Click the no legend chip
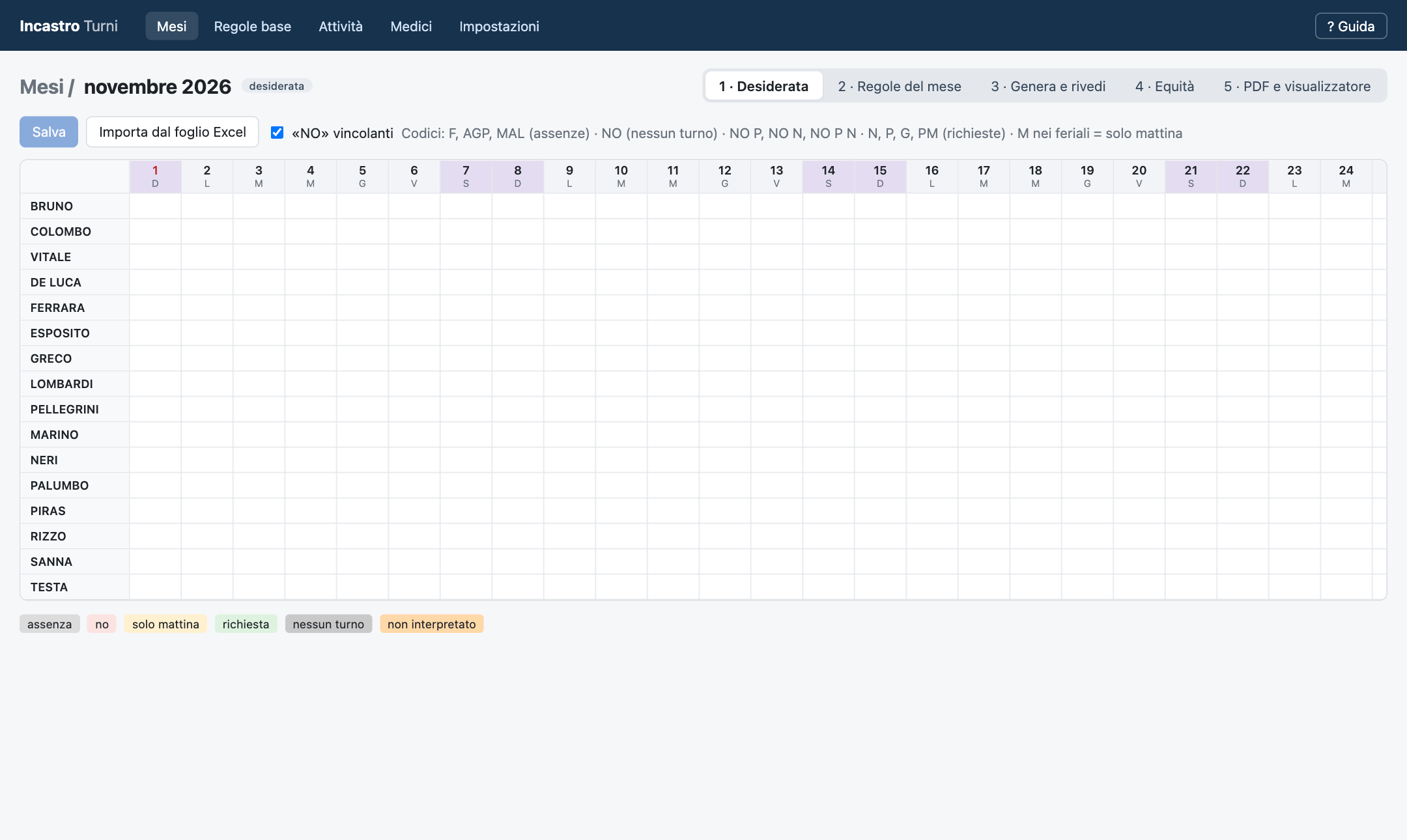 point(102,624)
